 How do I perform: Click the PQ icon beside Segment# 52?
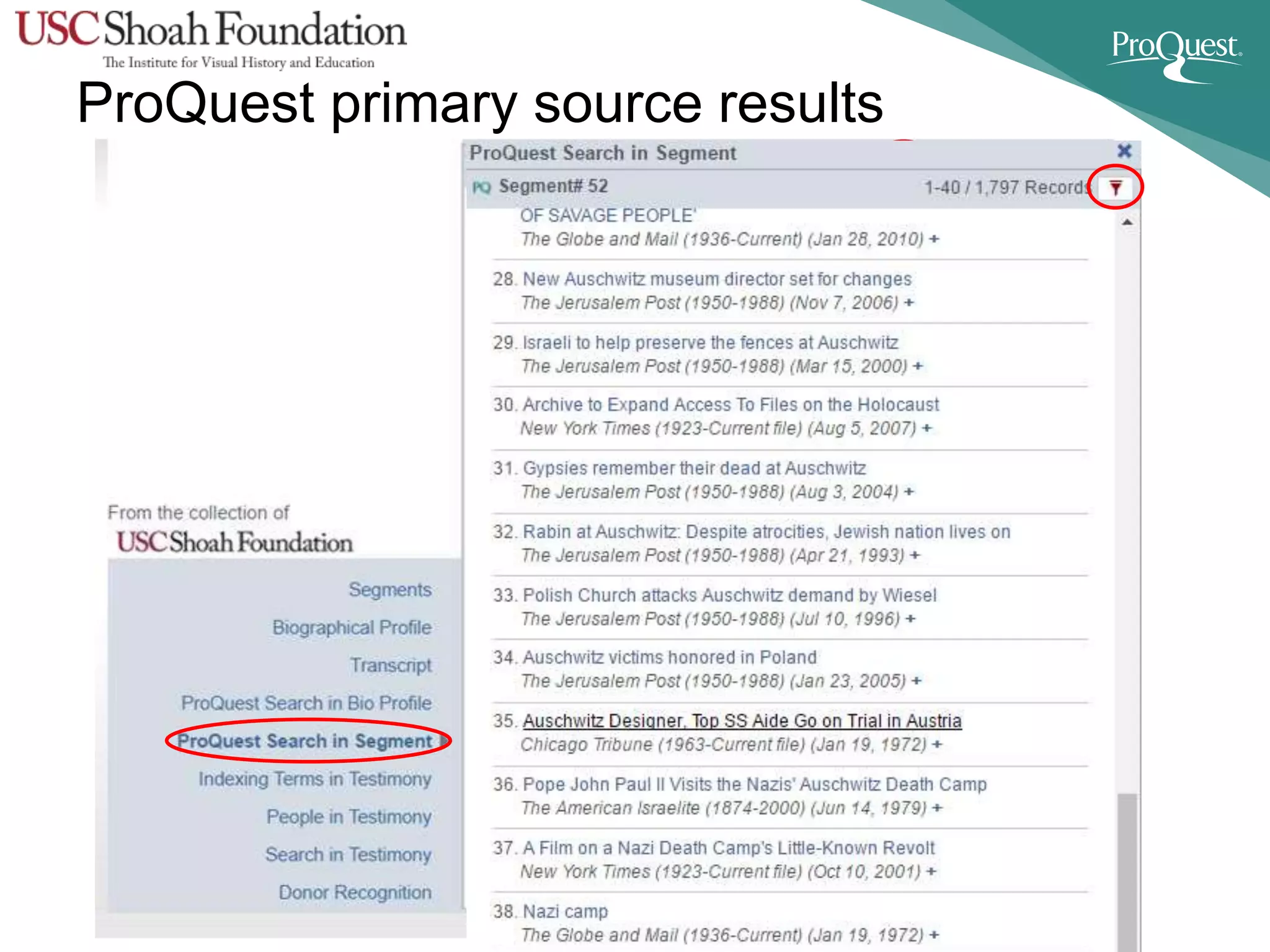point(481,187)
